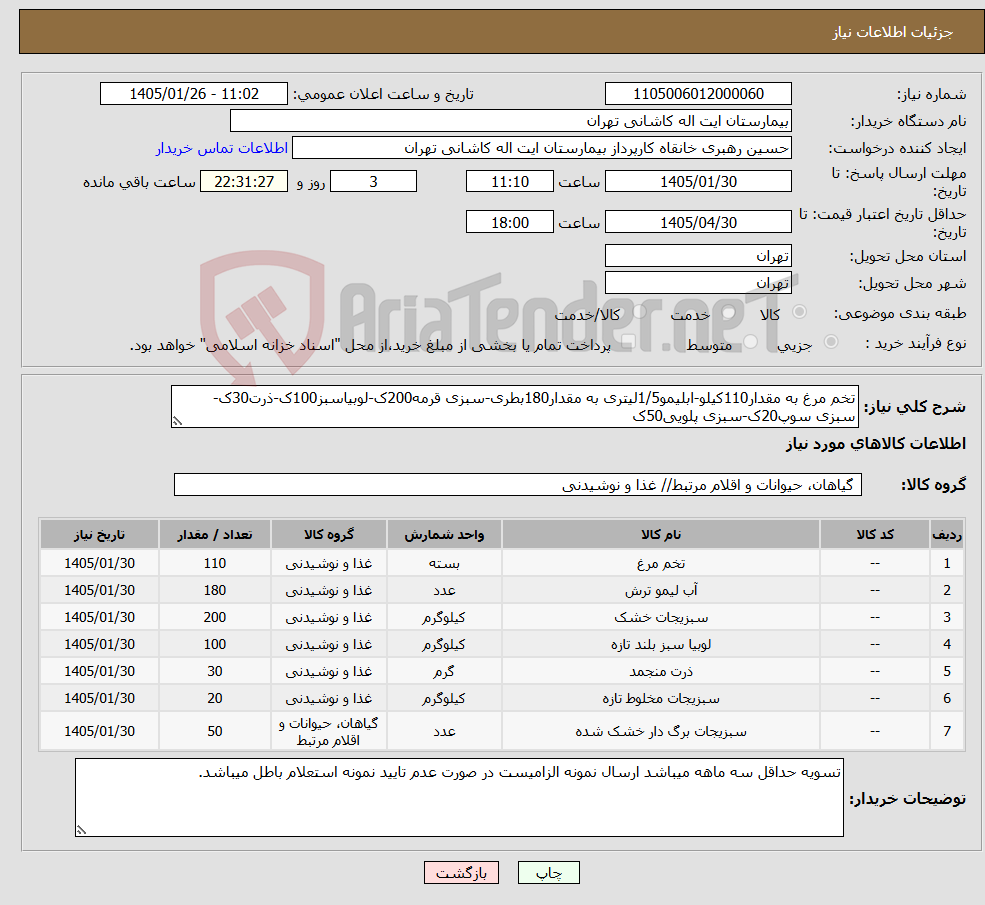Click the ردیف column header

947,534
